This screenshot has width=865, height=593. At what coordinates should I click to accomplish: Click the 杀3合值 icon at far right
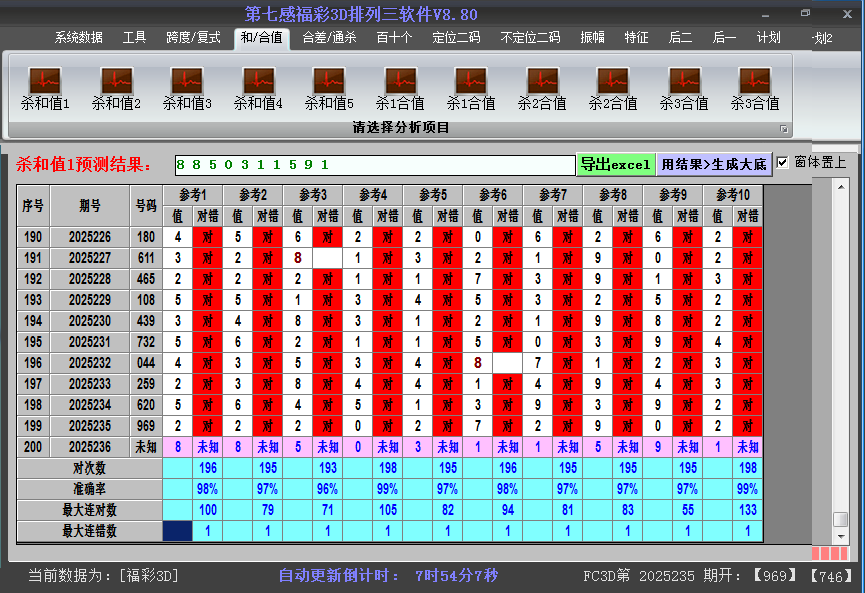tap(754, 80)
